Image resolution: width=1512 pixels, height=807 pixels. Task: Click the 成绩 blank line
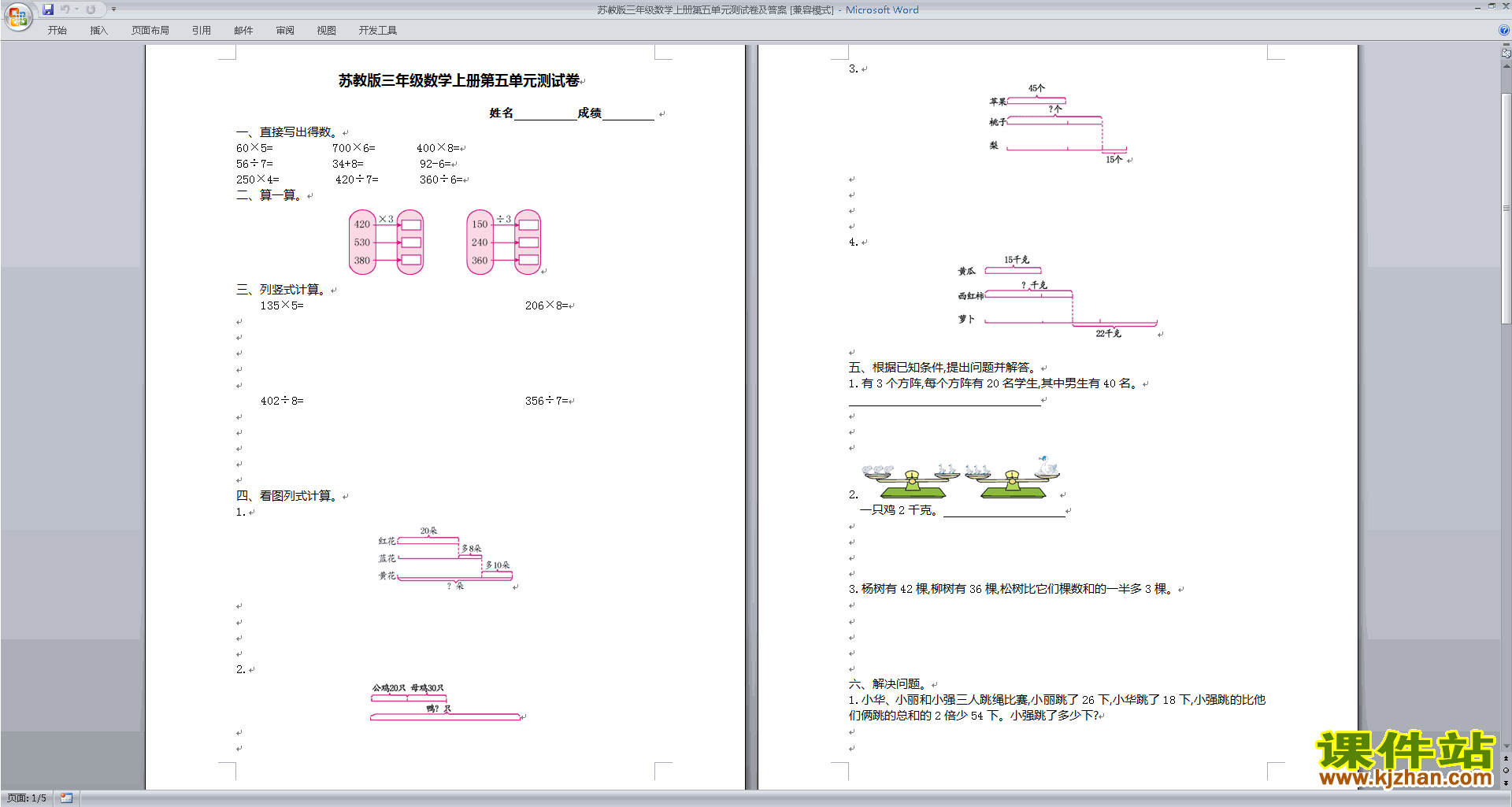(x=628, y=113)
